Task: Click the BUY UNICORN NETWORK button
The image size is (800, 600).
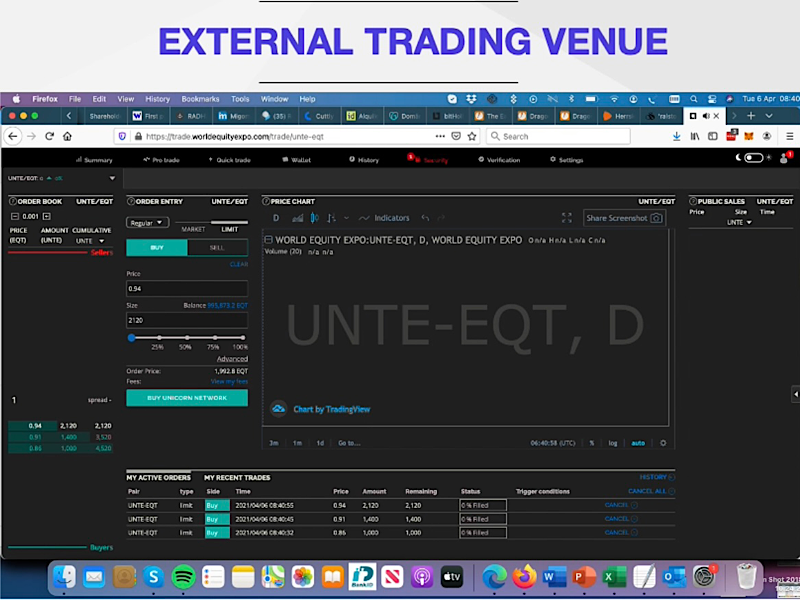Action: 187,398
